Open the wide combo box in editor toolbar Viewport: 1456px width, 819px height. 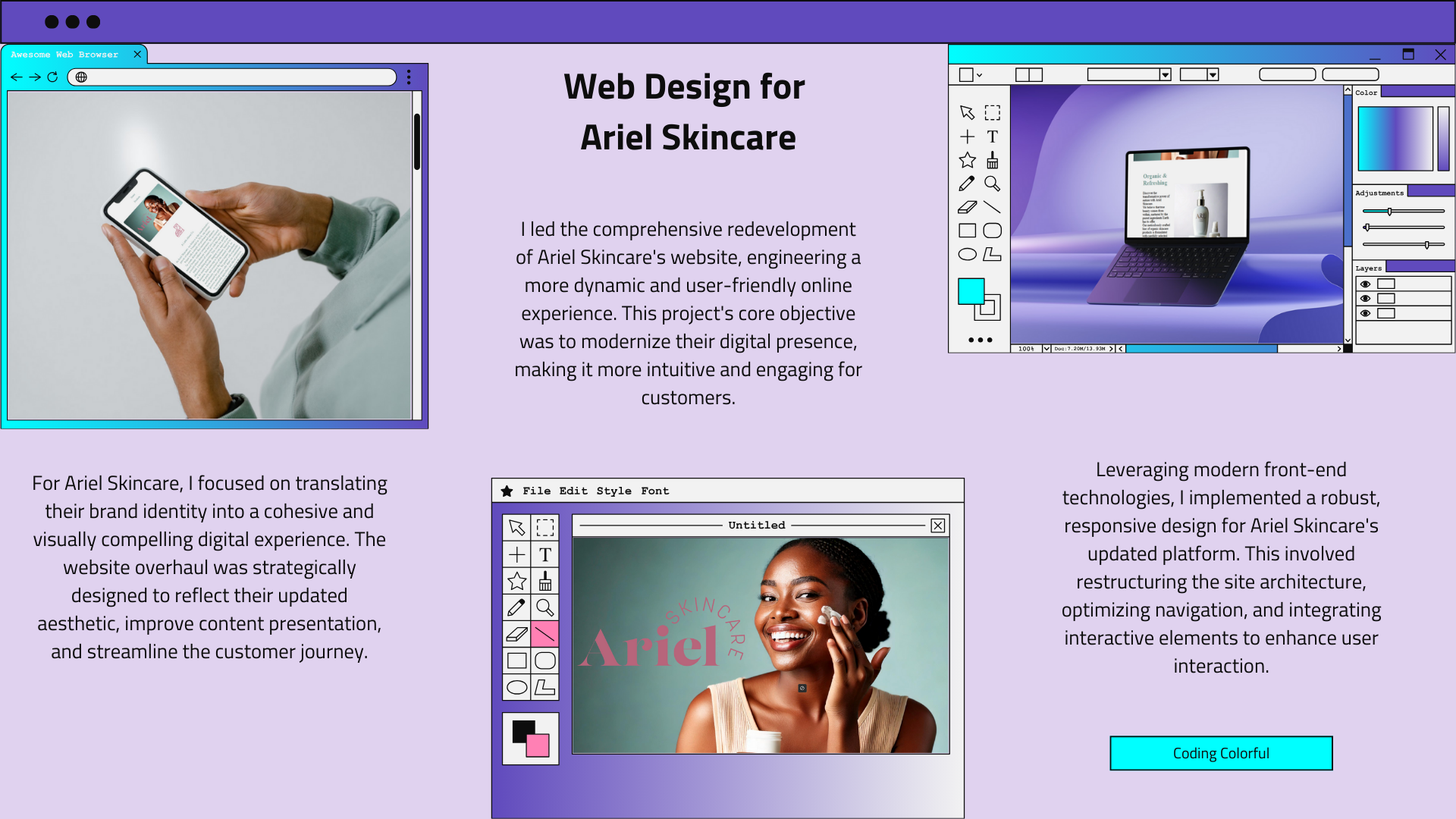pyautogui.click(x=1129, y=74)
